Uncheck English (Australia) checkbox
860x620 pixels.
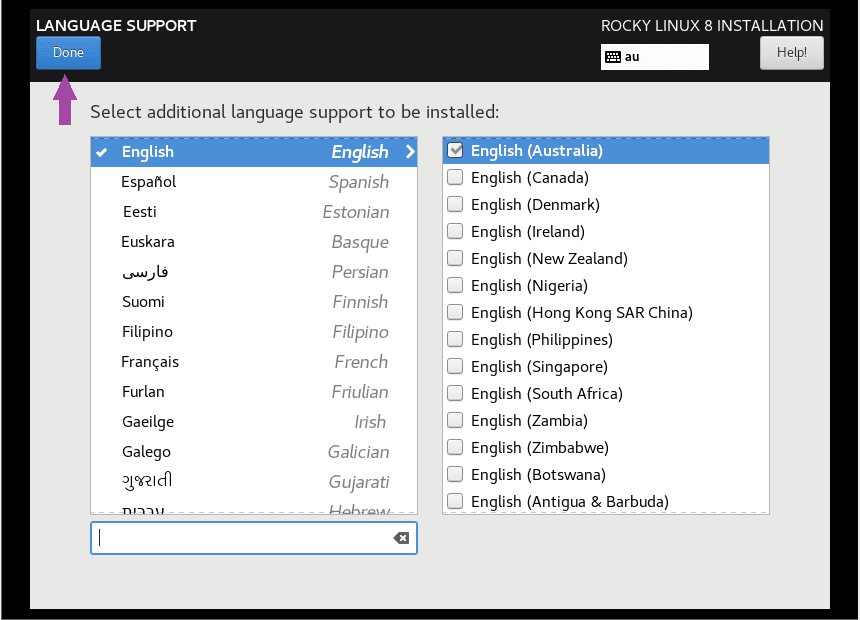(455, 150)
